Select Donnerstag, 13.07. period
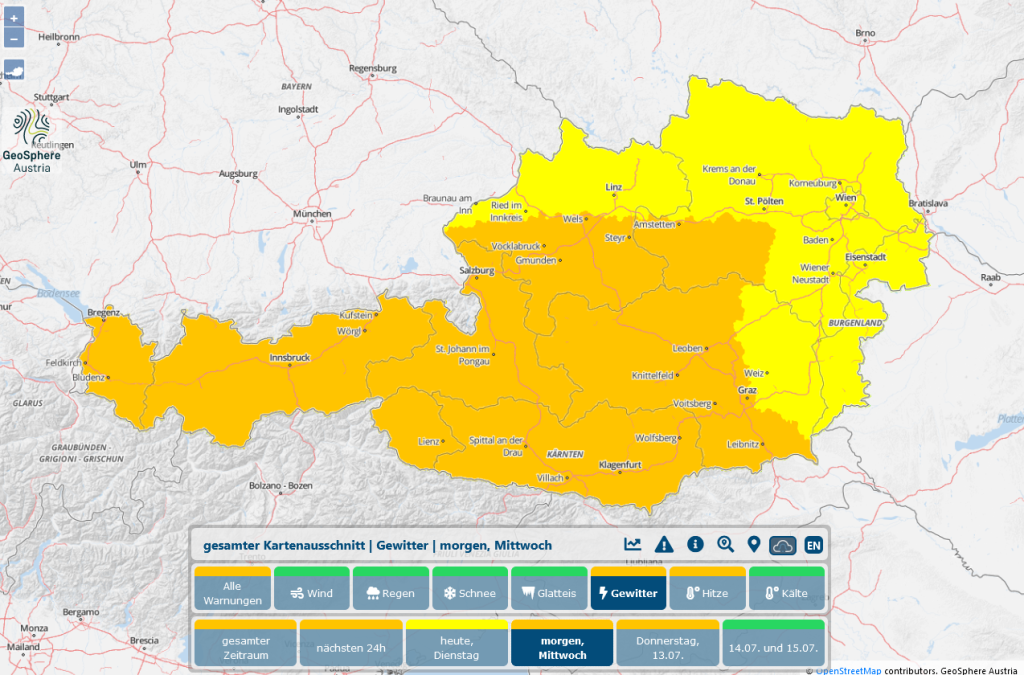 coord(666,646)
